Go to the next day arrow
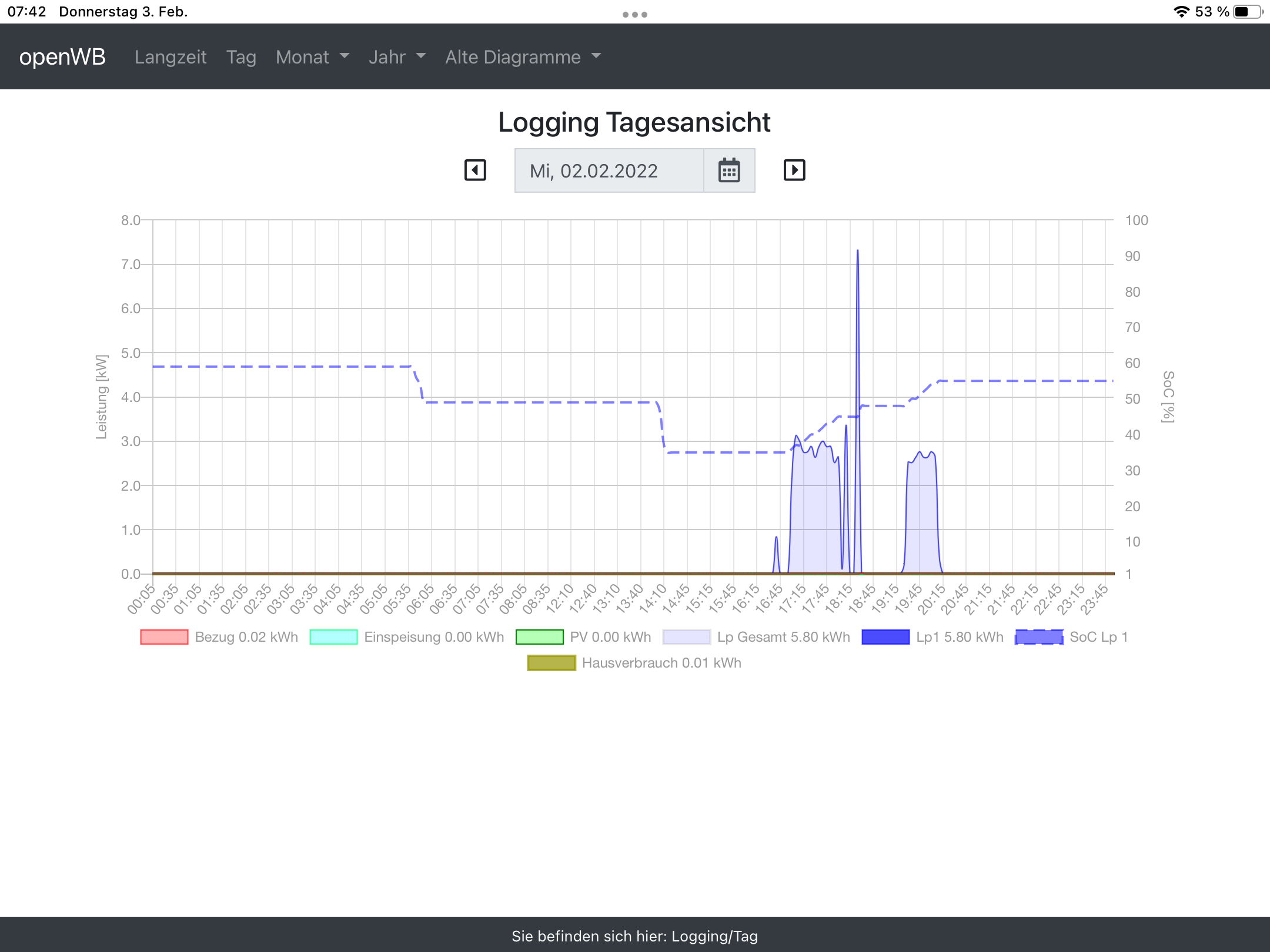 [794, 170]
